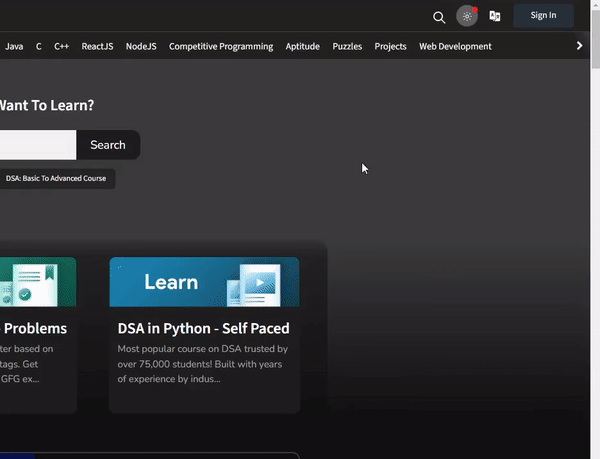The height and width of the screenshot is (459, 600).
Task: Click 'Most popular course on DSA' description text
Action: pos(203,364)
